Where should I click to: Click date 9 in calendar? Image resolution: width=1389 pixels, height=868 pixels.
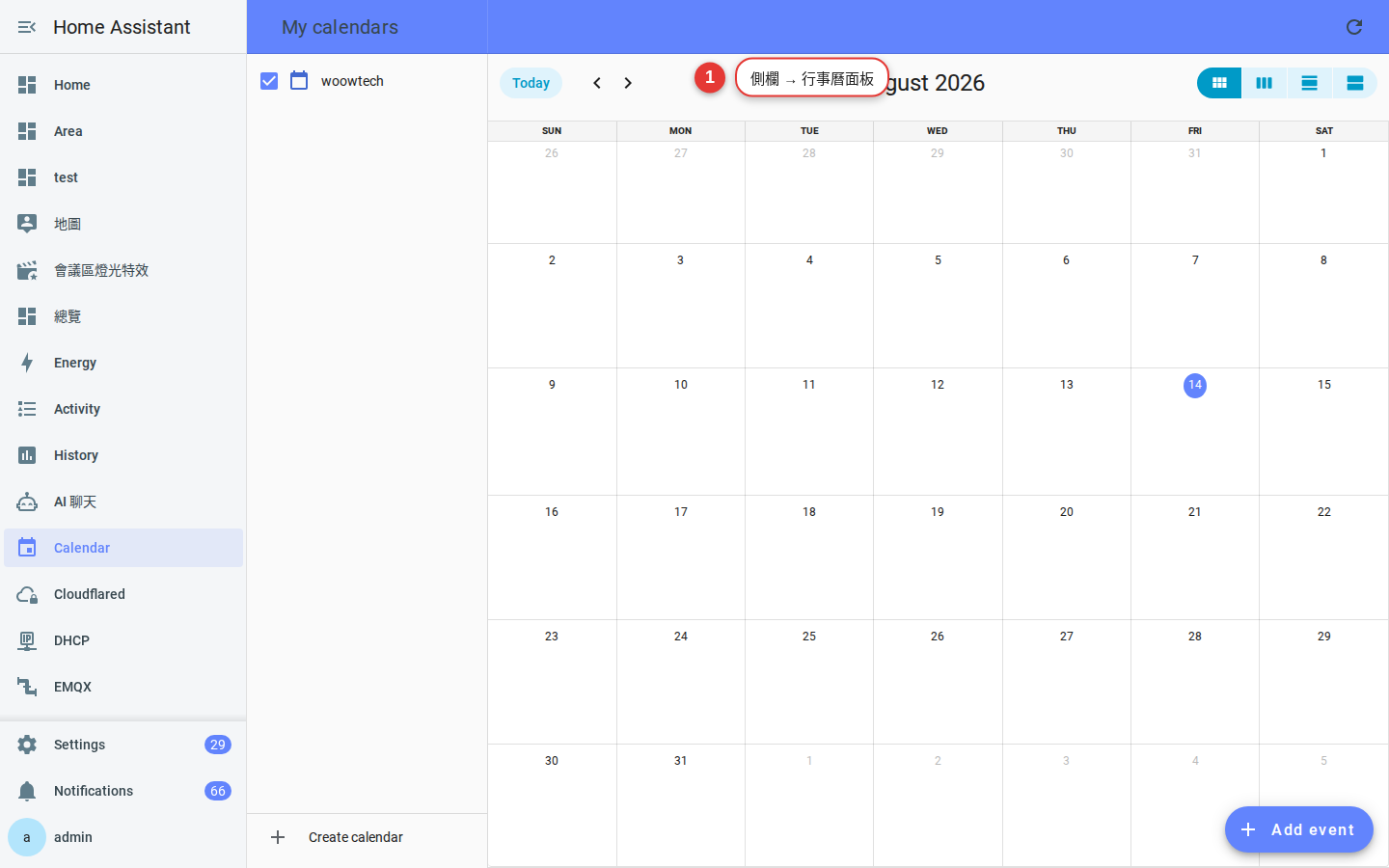(552, 385)
